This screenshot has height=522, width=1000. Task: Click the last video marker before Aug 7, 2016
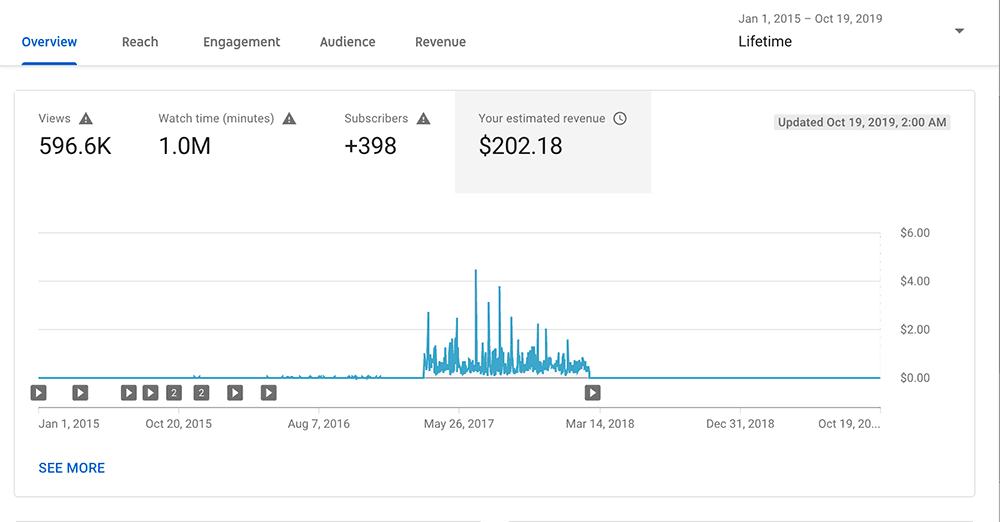268,393
